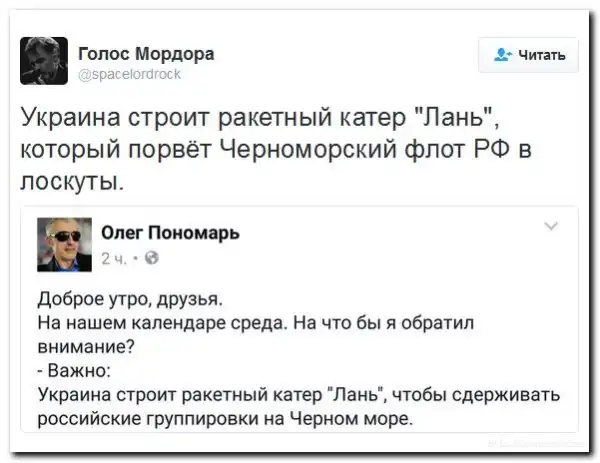Expand the quoted post chevron menu
The width and height of the screenshot is (600, 463).
[x=551, y=228]
